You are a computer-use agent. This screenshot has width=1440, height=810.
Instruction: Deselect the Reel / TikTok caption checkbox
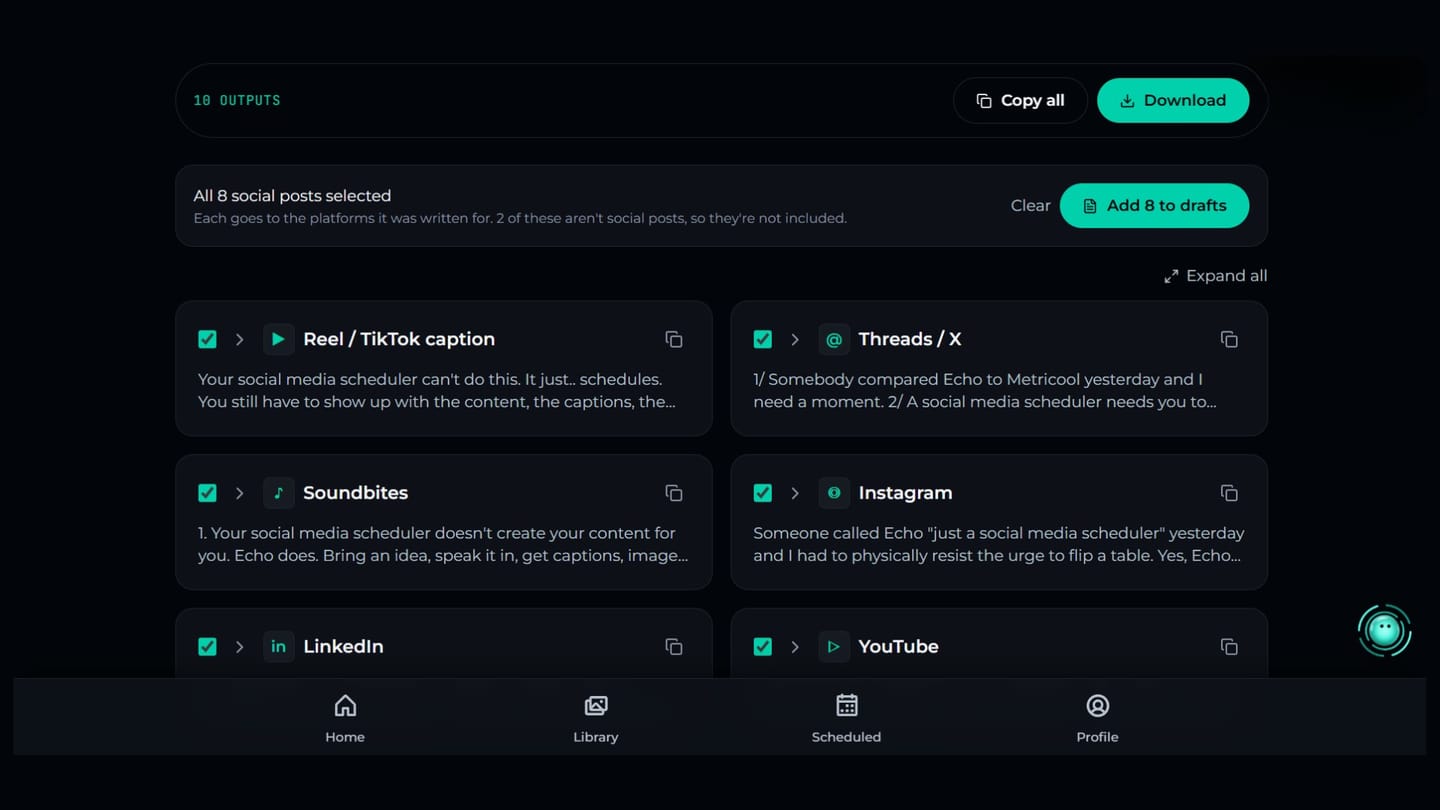pos(207,339)
